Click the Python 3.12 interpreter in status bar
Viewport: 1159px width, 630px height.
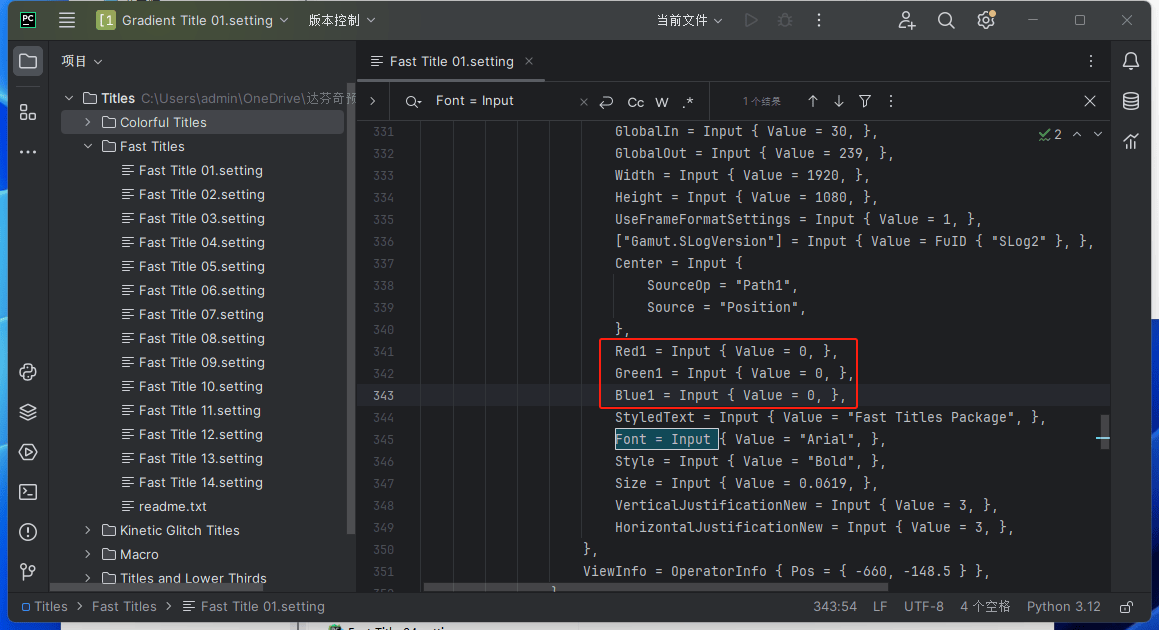tap(1063, 606)
